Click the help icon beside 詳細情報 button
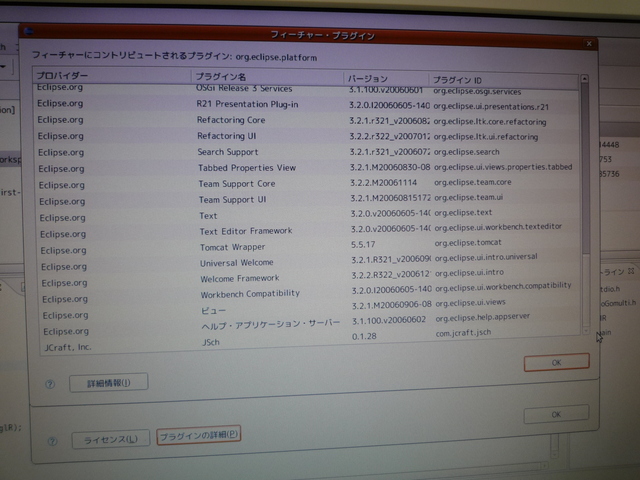640x480 pixels. click(x=50, y=384)
